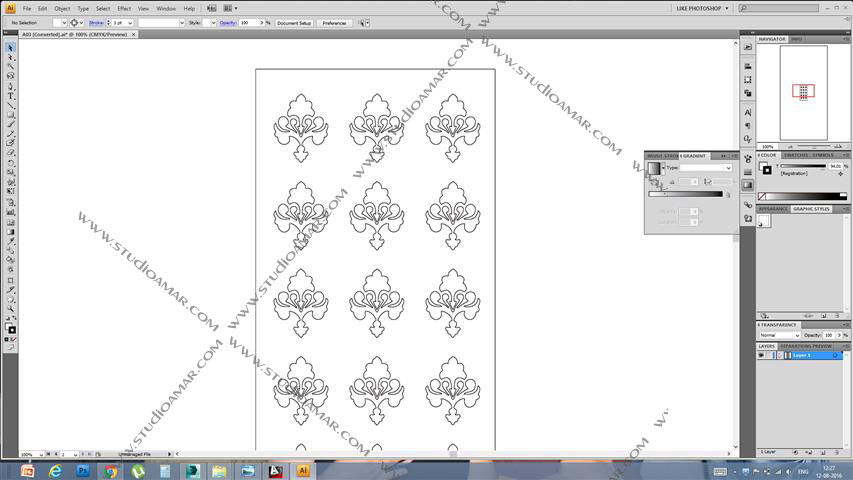The height and width of the screenshot is (480, 853).
Task: Select the Rotate tool
Action: [x=10, y=163]
